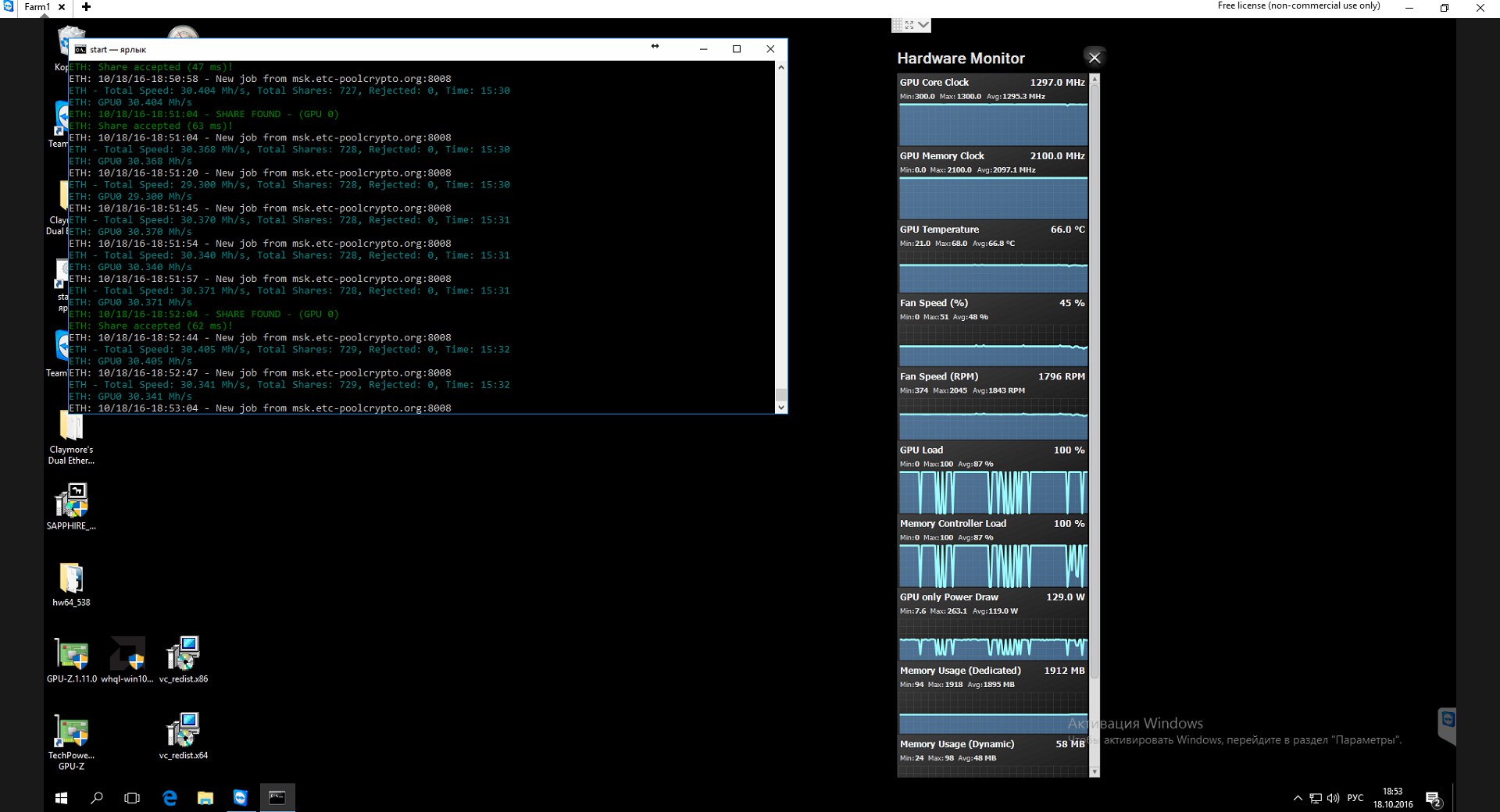
Task: Click the 'Memory Usage (Dynamic)' label
Action: click(x=957, y=744)
